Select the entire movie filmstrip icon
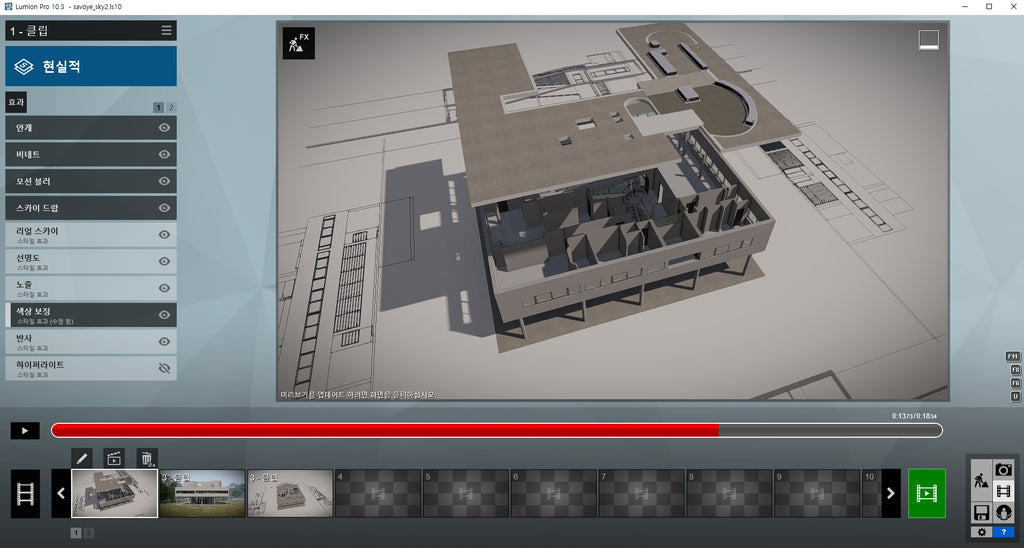This screenshot has height=548, width=1024. [x=25, y=493]
